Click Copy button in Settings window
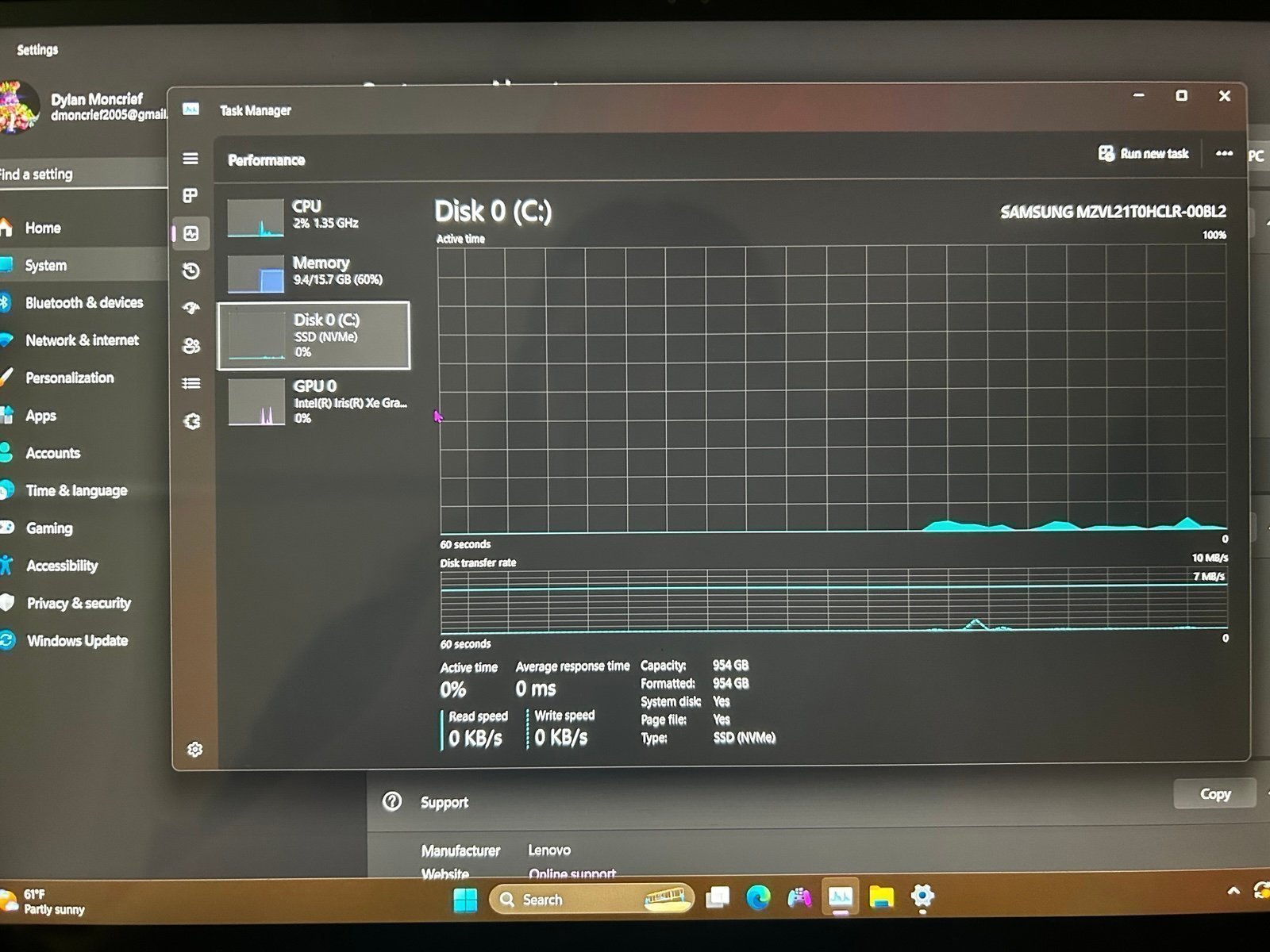The image size is (1270, 952). click(1214, 793)
